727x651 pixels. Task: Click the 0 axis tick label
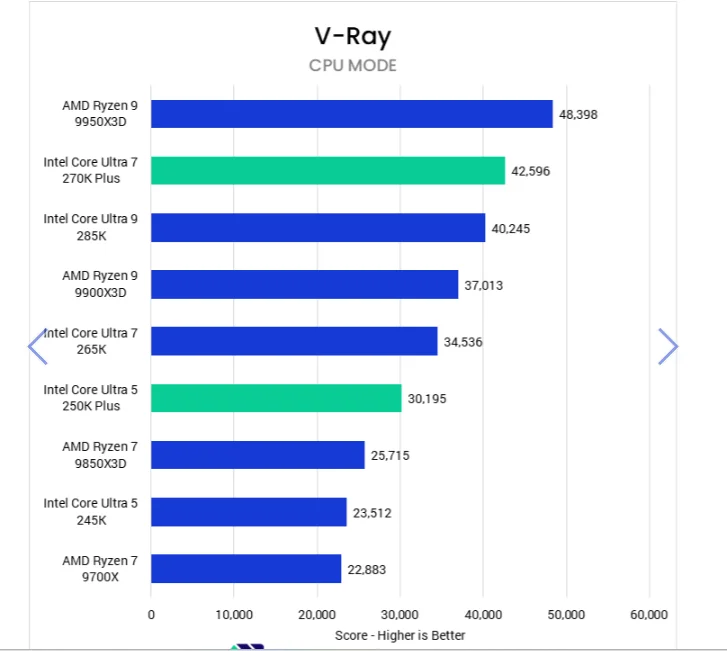(x=151, y=615)
